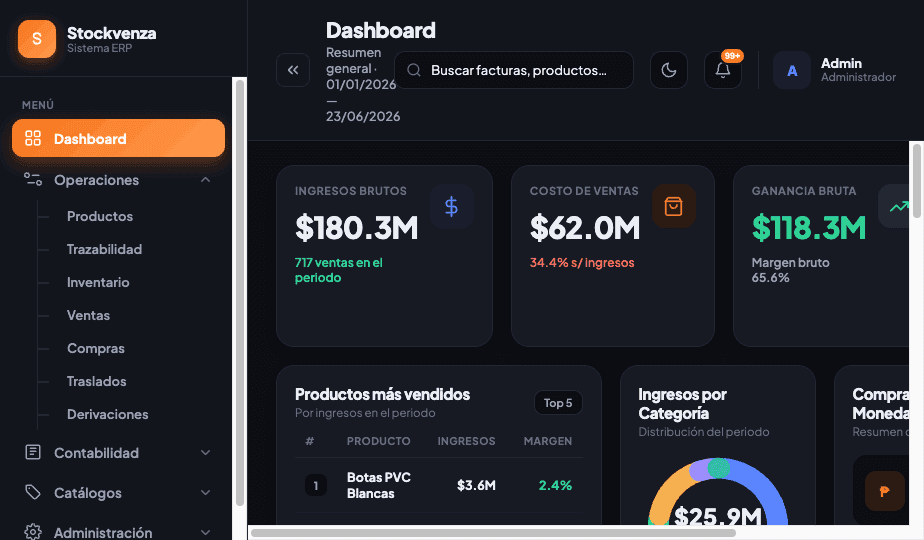Open Traslados in the sidebar
Viewport: 924px width, 540px height.
pos(97,381)
